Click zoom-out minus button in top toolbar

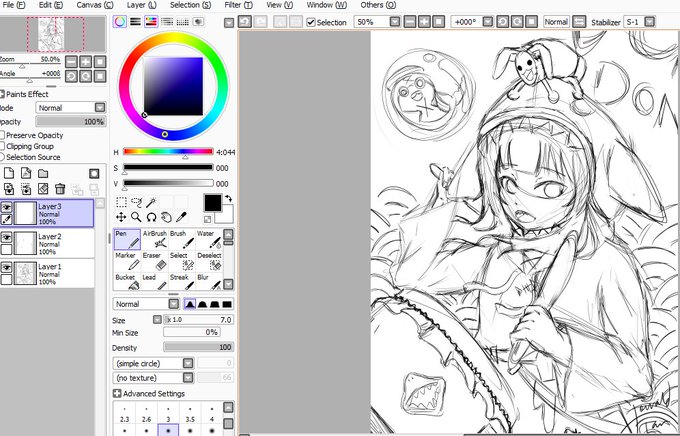410,22
